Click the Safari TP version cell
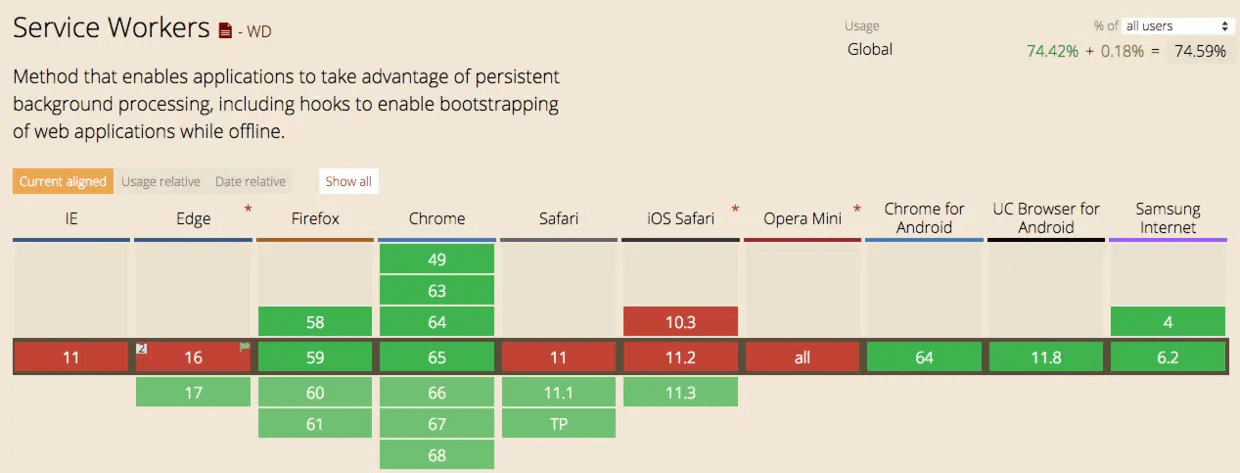 point(558,424)
